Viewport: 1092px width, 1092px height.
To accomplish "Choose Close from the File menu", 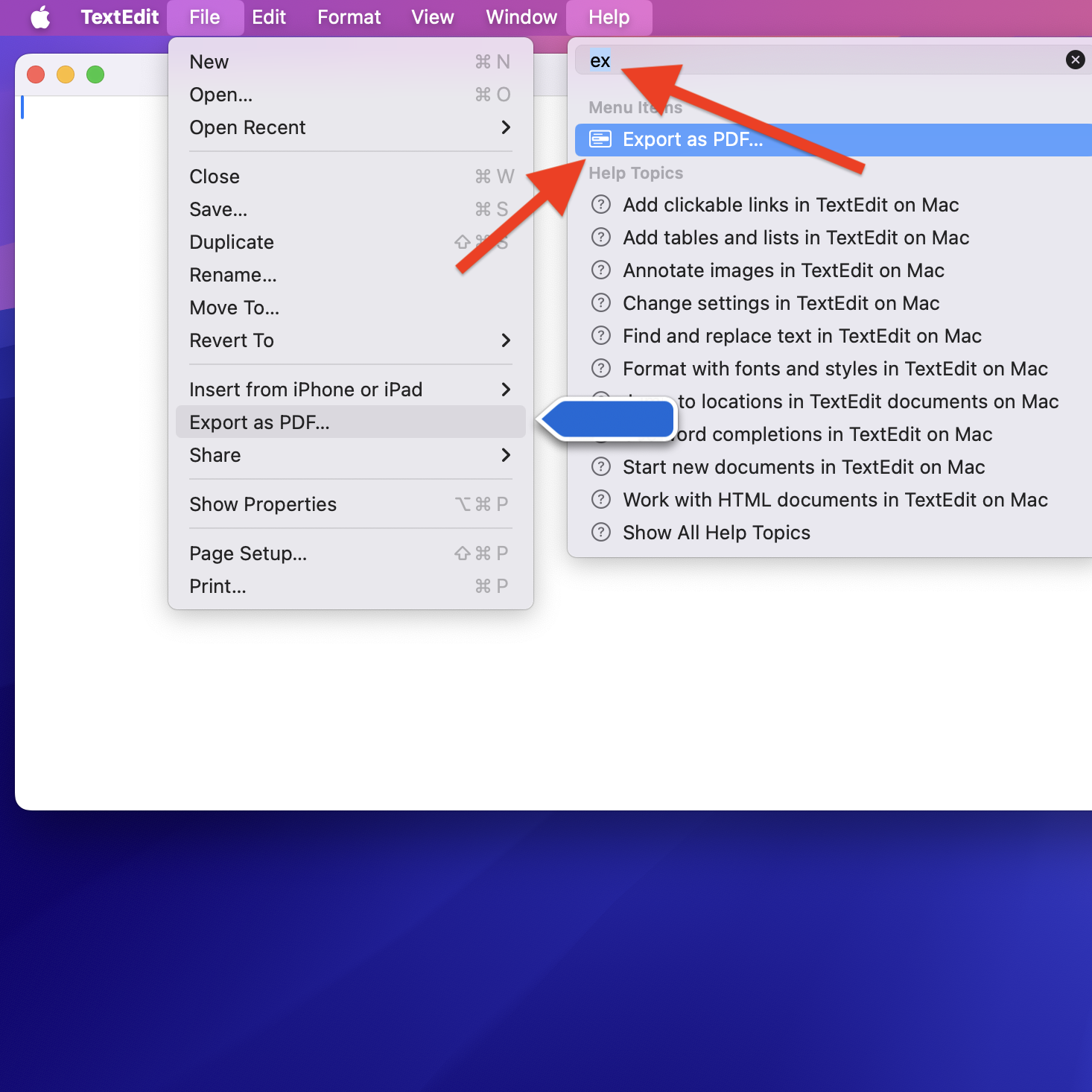I will [x=350, y=177].
